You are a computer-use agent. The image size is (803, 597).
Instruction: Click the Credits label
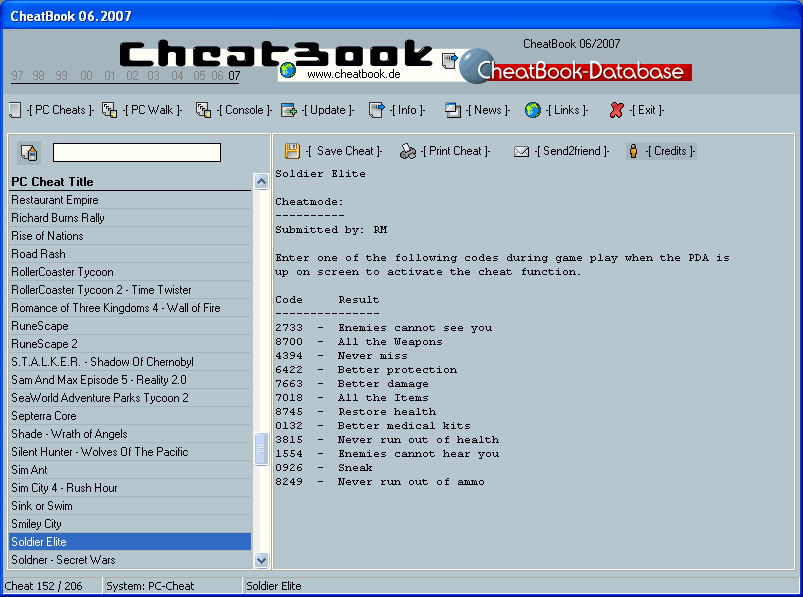[x=670, y=151]
